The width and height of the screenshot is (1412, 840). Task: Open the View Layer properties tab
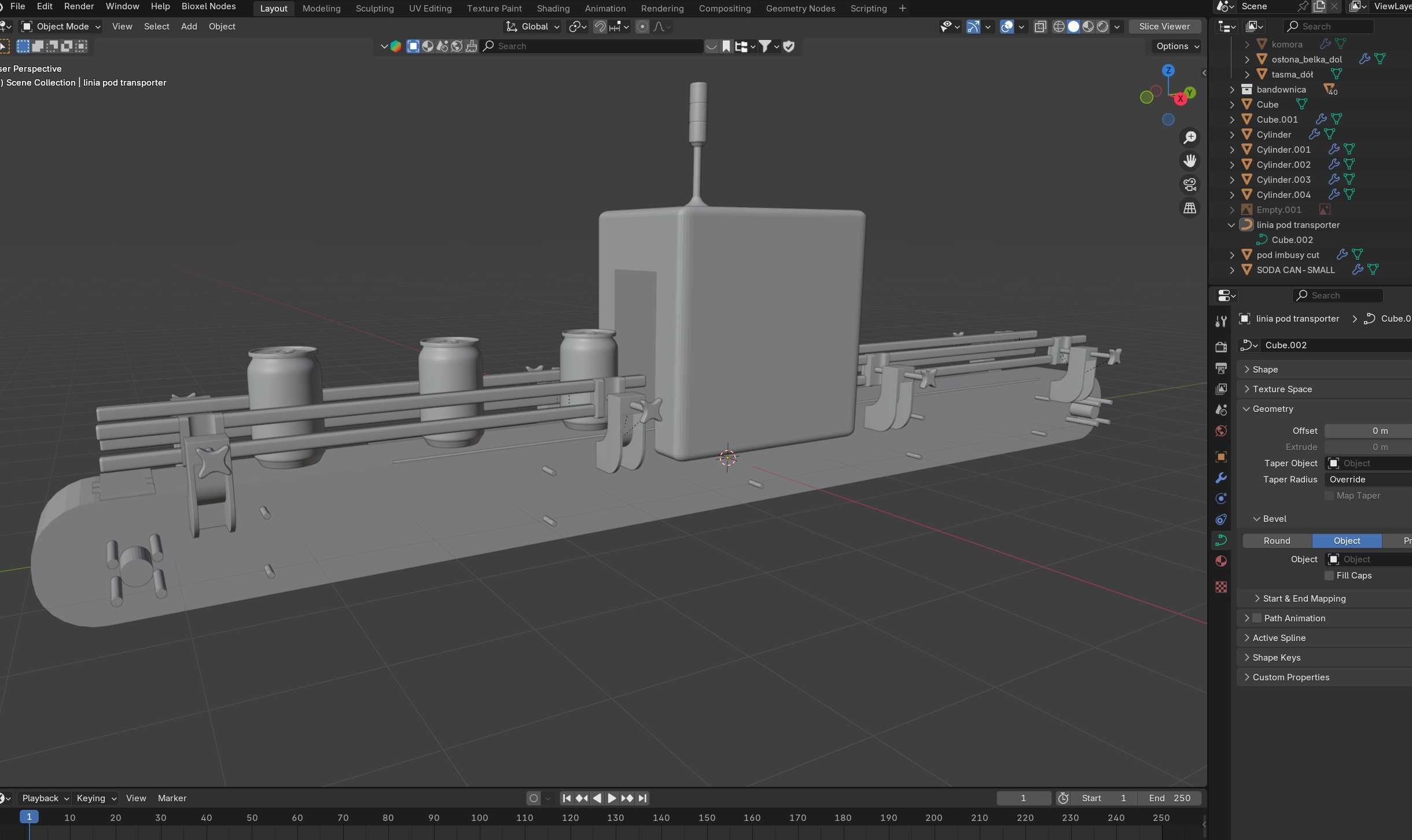(x=1221, y=389)
